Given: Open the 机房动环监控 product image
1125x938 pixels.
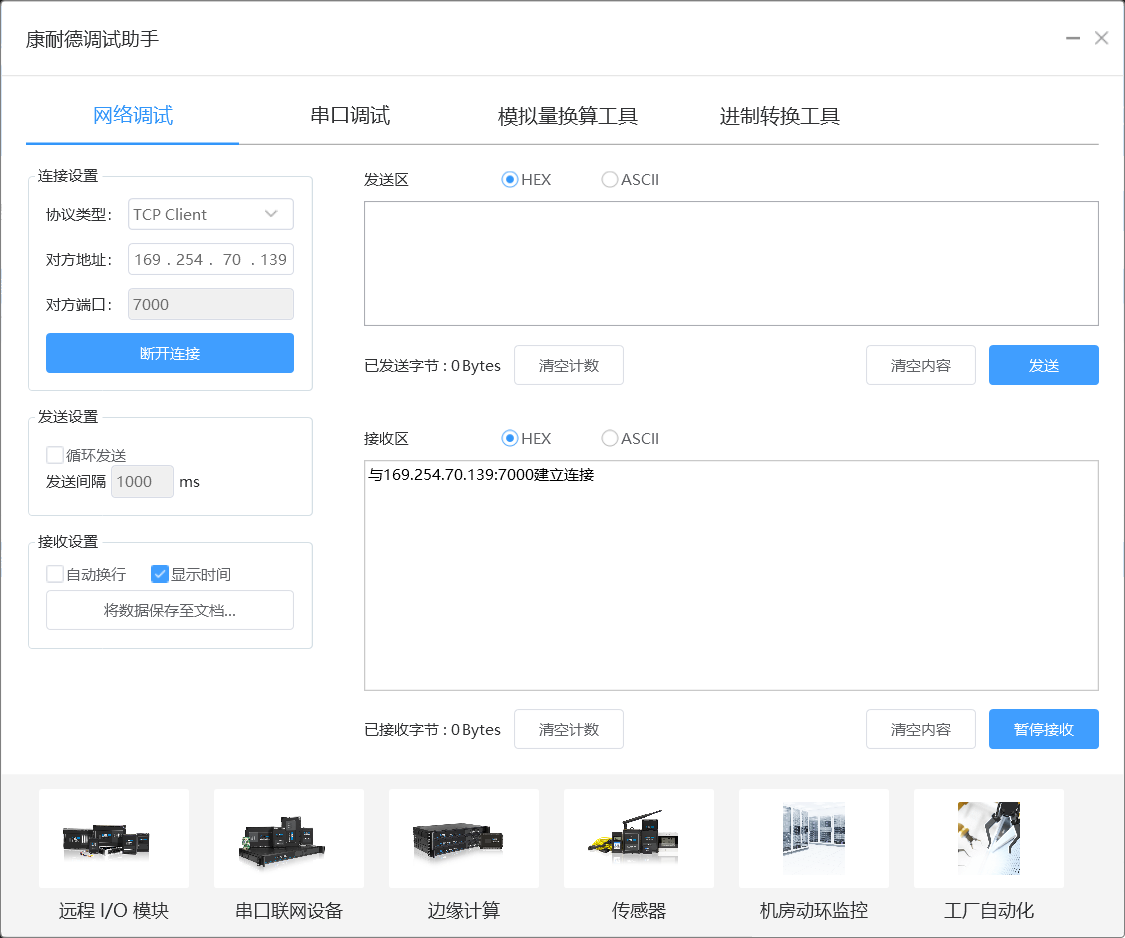Looking at the screenshot, I should (814, 838).
